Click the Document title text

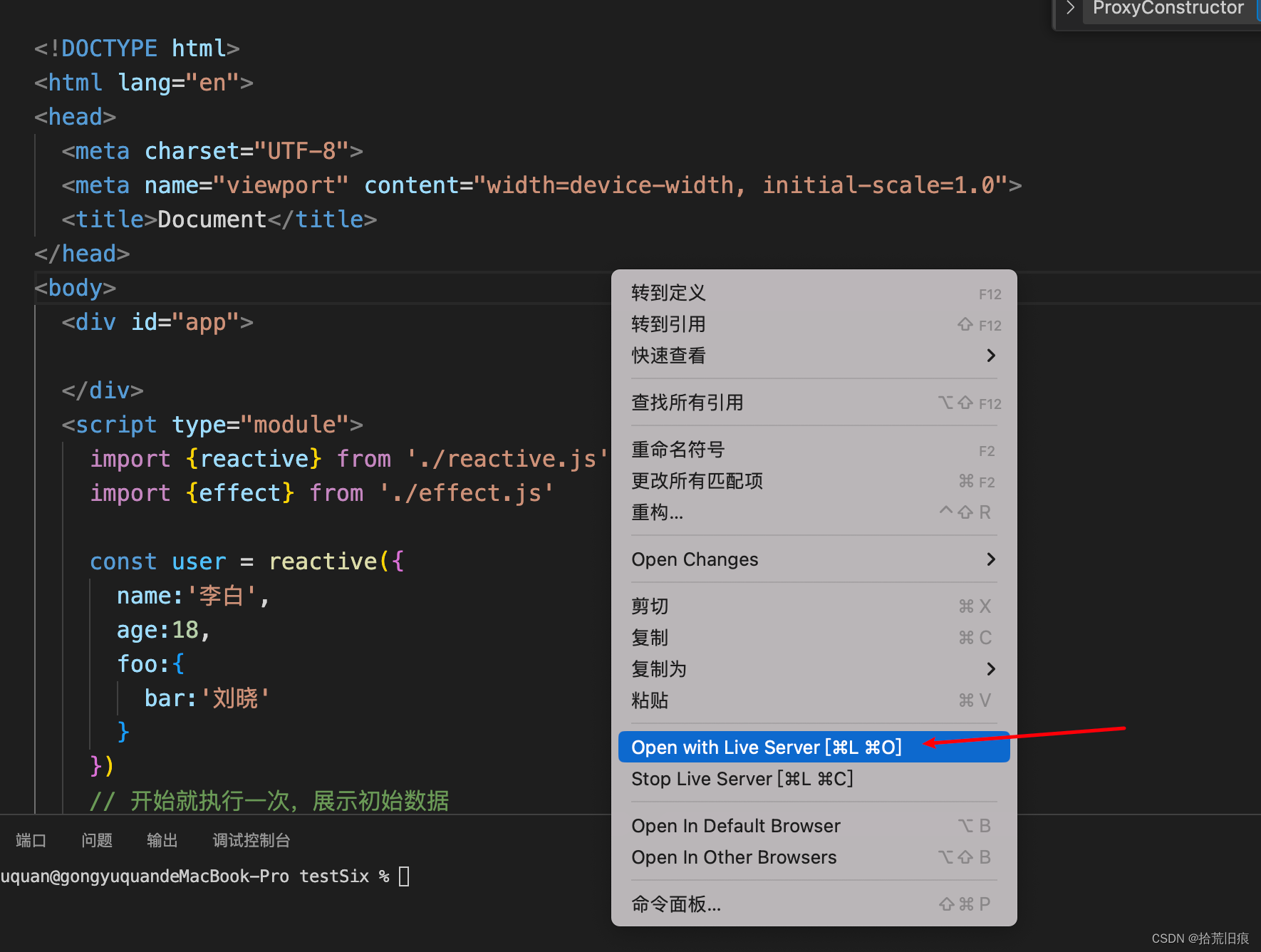[x=212, y=219]
